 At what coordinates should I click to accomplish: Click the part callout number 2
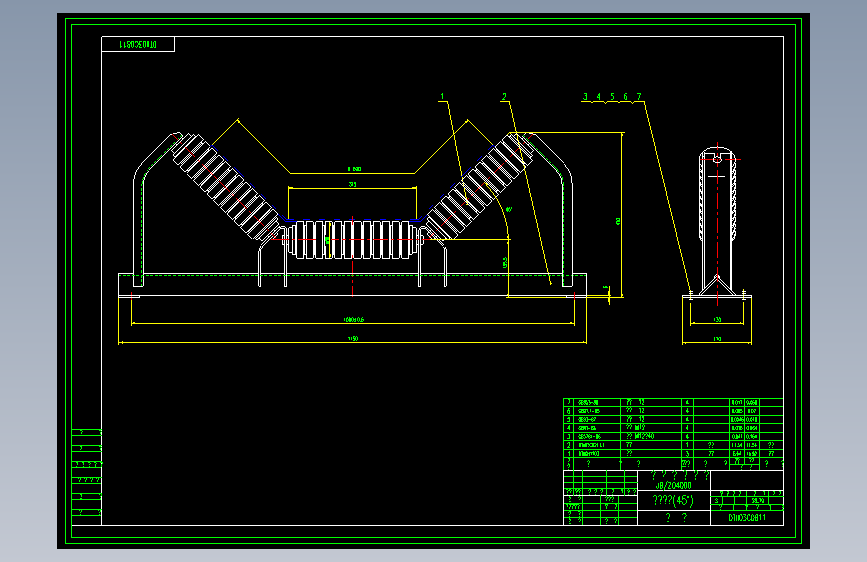pos(504,96)
